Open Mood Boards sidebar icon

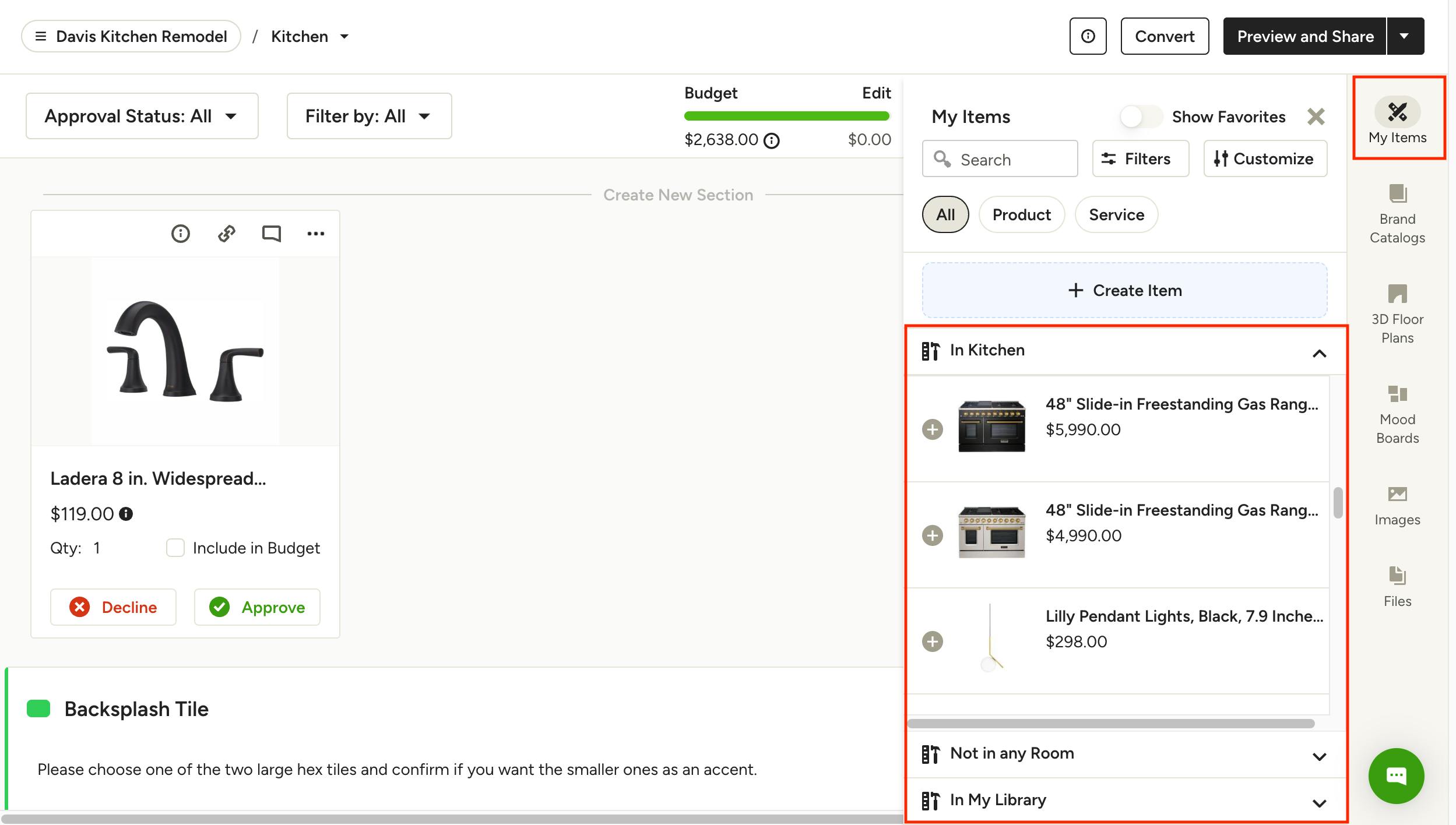click(x=1397, y=414)
